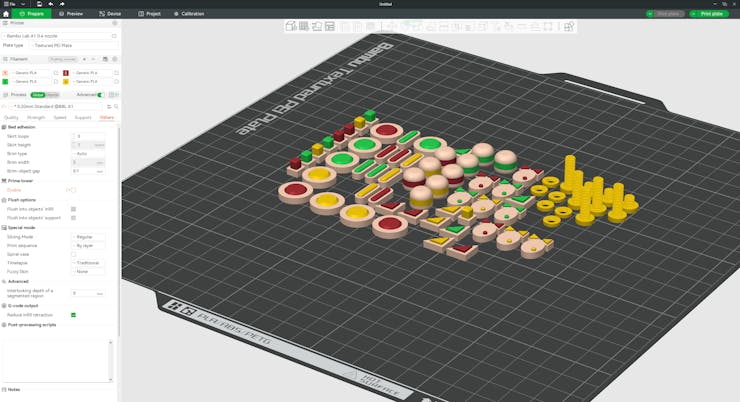Enable the Spiral vase checkbox
The image size is (740, 402).
(73, 254)
